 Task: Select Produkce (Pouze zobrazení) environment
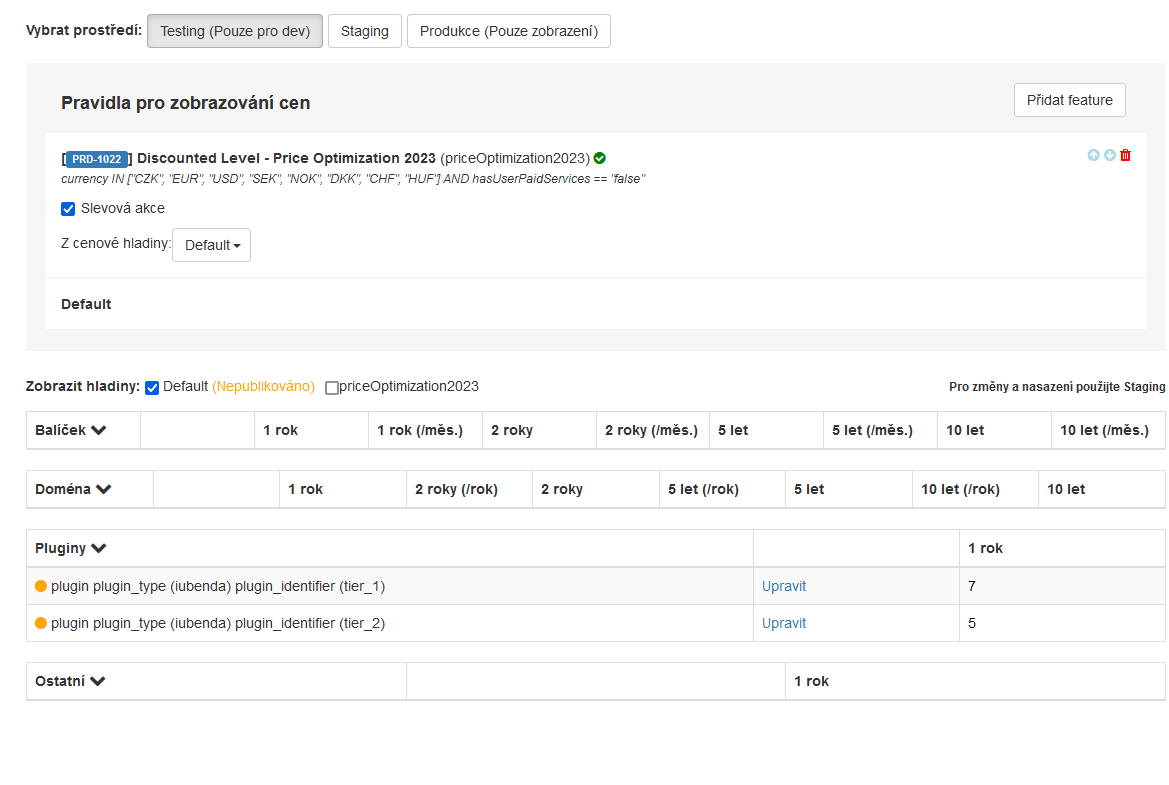tap(508, 31)
